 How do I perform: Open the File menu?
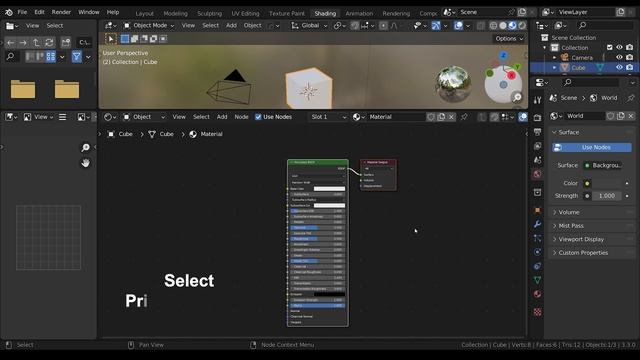coord(22,12)
